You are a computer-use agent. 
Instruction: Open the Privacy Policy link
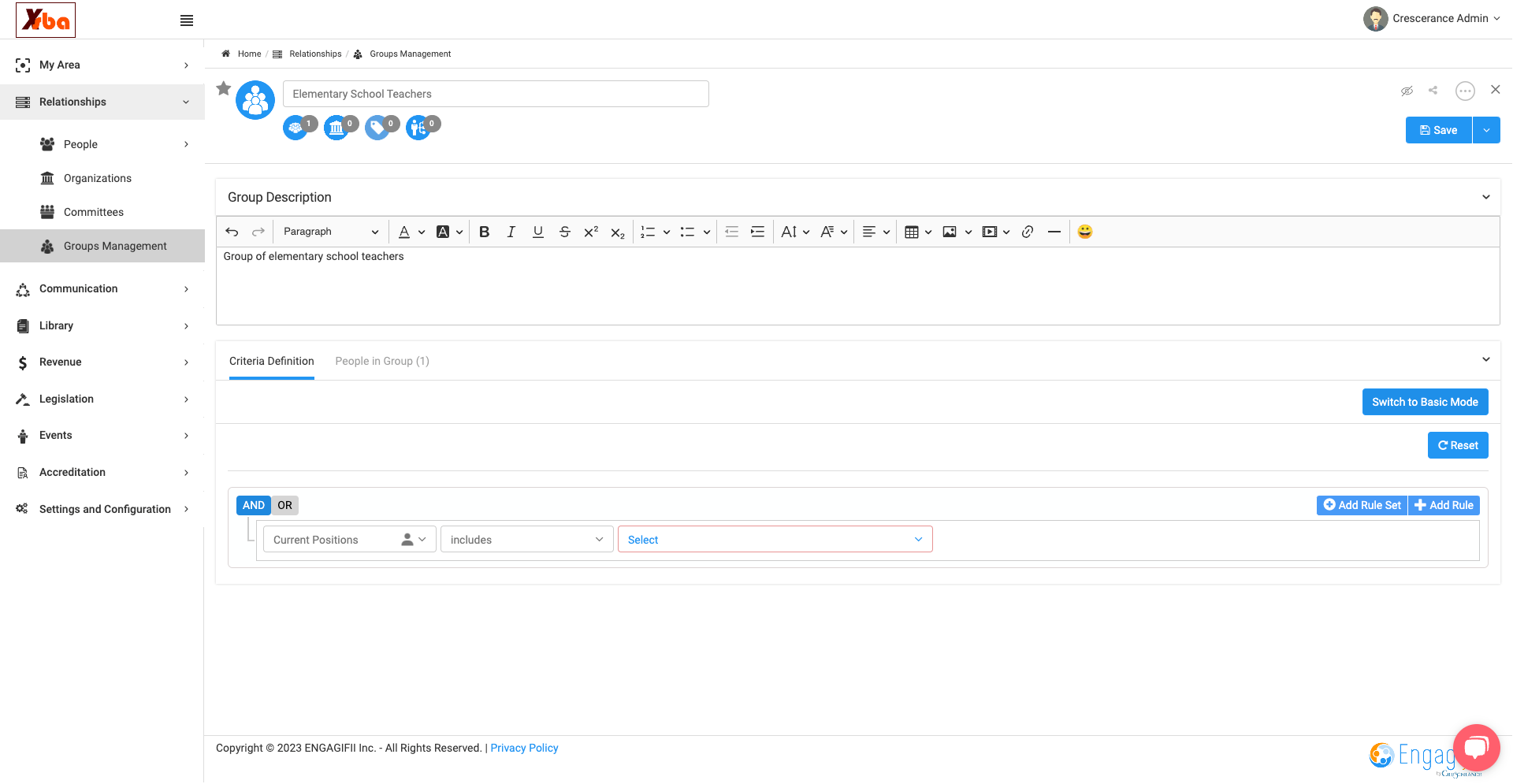pyautogui.click(x=524, y=748)
